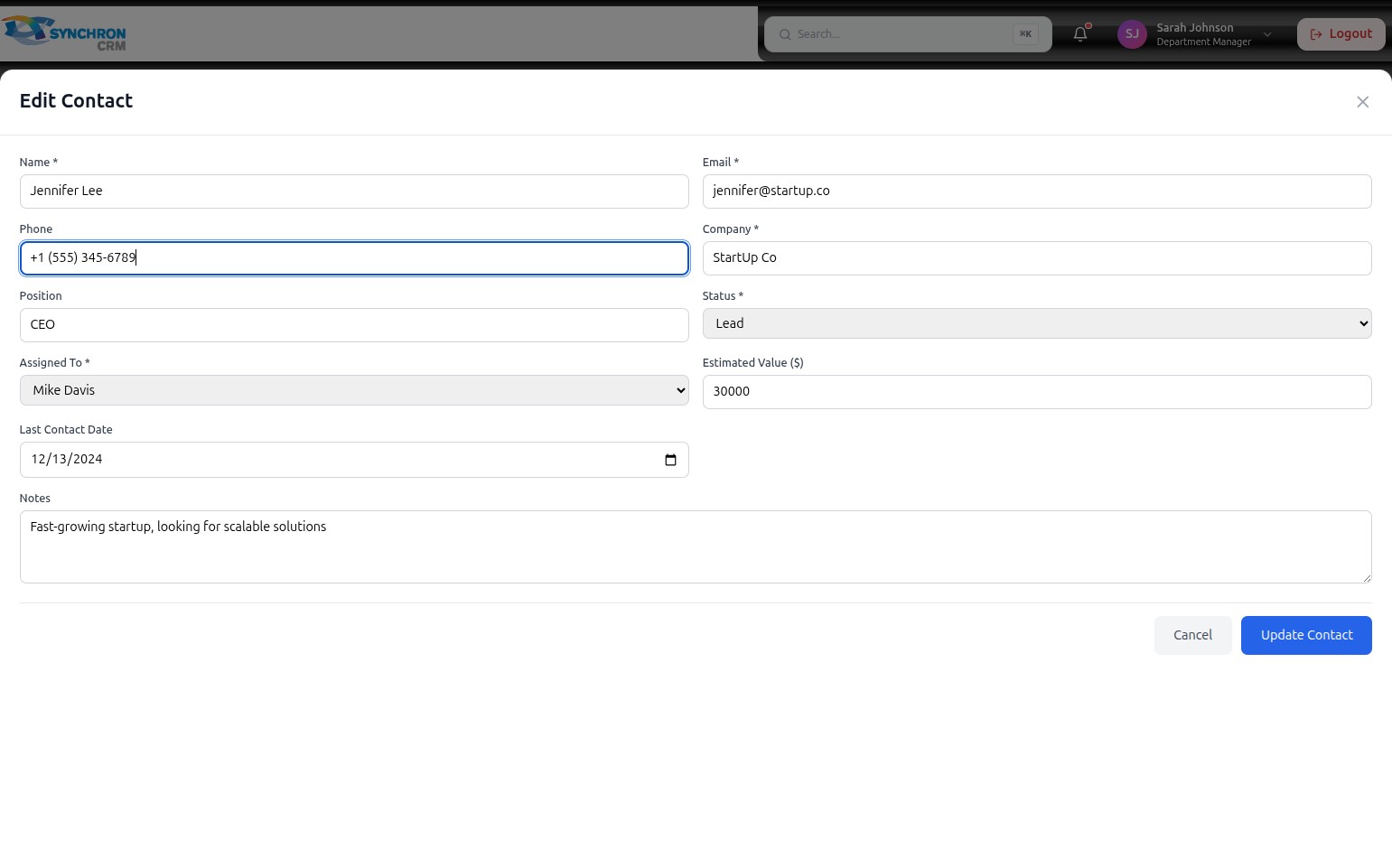Click the Cancel button
Screen dimensions: 1392x868
pyautogui.click(x=1192, y=635)
